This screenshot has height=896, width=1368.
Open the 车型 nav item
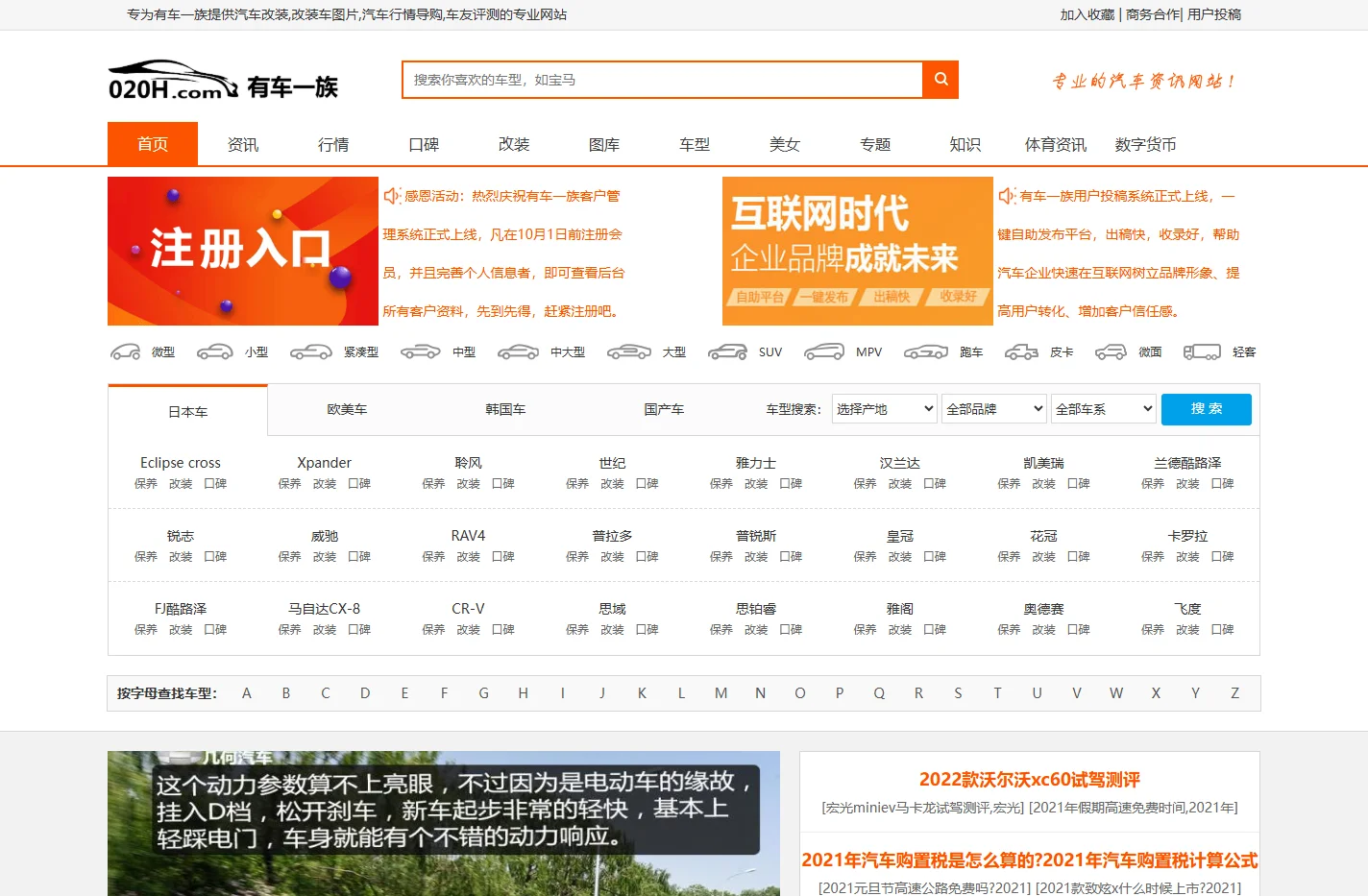[x=695, y=144]
